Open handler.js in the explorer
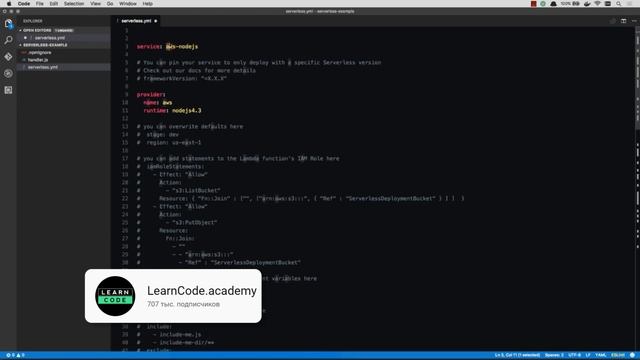Image resolution: width=640 pixels, height=360 pixels. point(63,60)
